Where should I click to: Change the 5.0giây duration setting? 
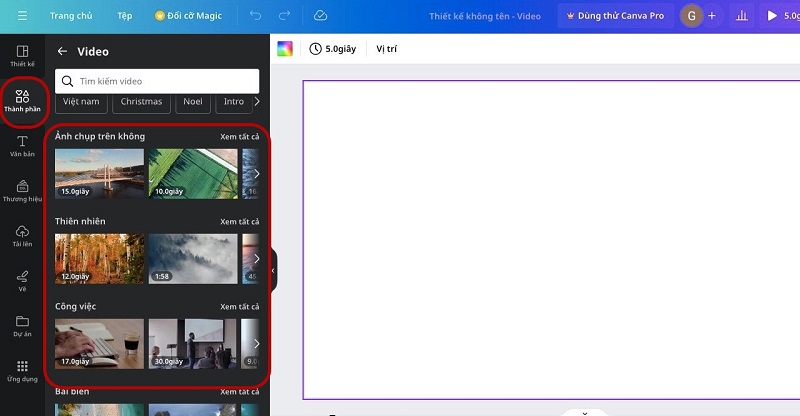(333, 48)
